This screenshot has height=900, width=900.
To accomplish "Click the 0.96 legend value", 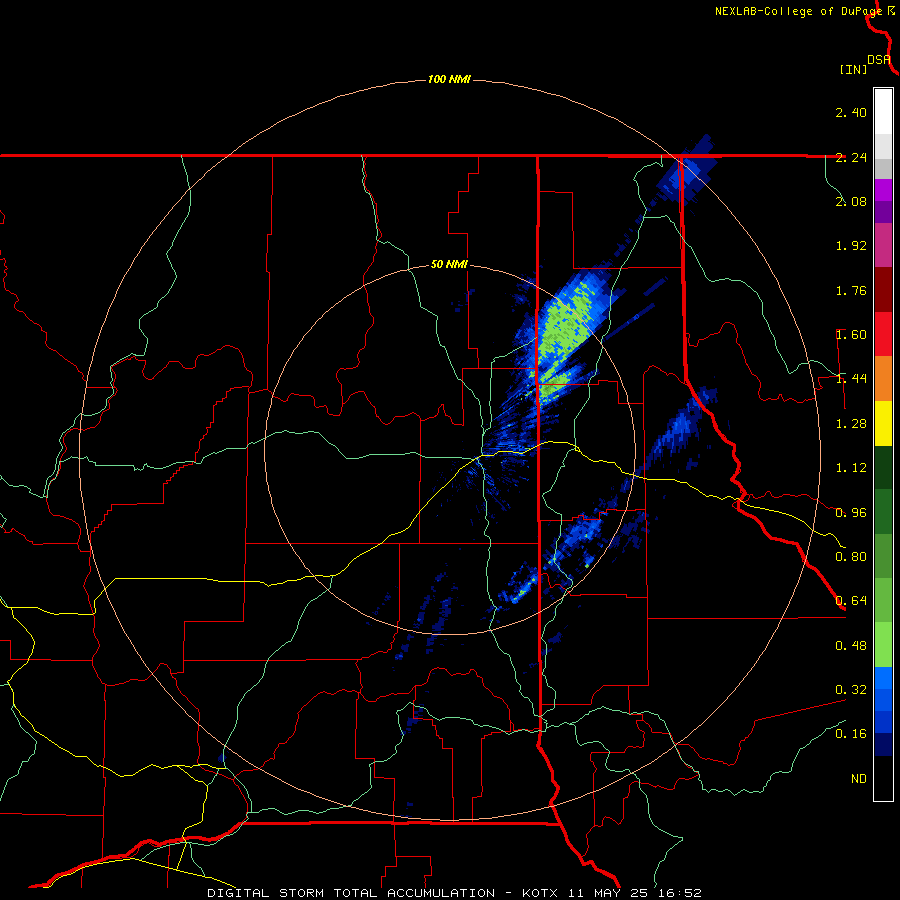I will coord(851,513).
